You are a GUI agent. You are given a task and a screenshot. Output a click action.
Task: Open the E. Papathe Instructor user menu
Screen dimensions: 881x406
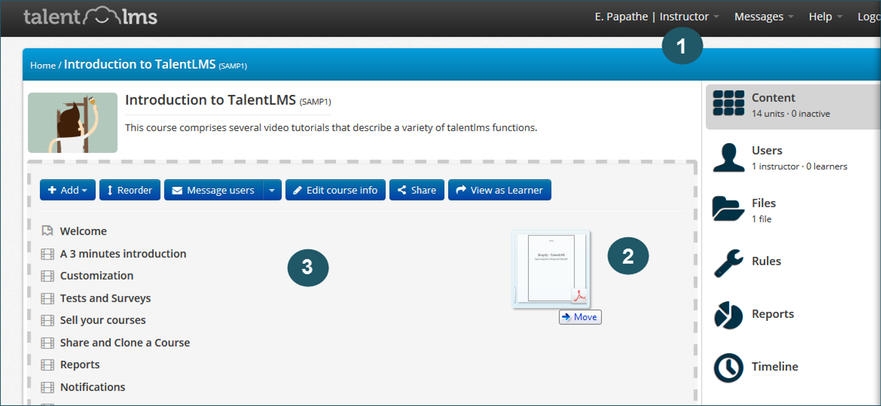[657, 17]
